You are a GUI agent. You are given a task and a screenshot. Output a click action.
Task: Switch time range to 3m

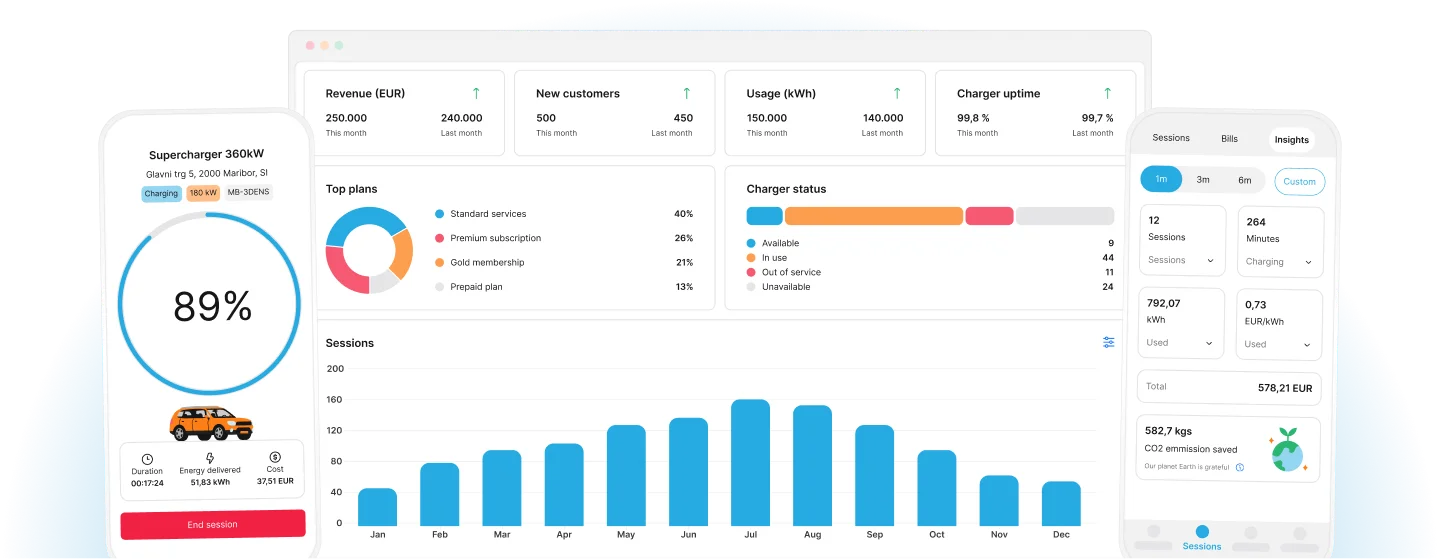pos(1203,180)
